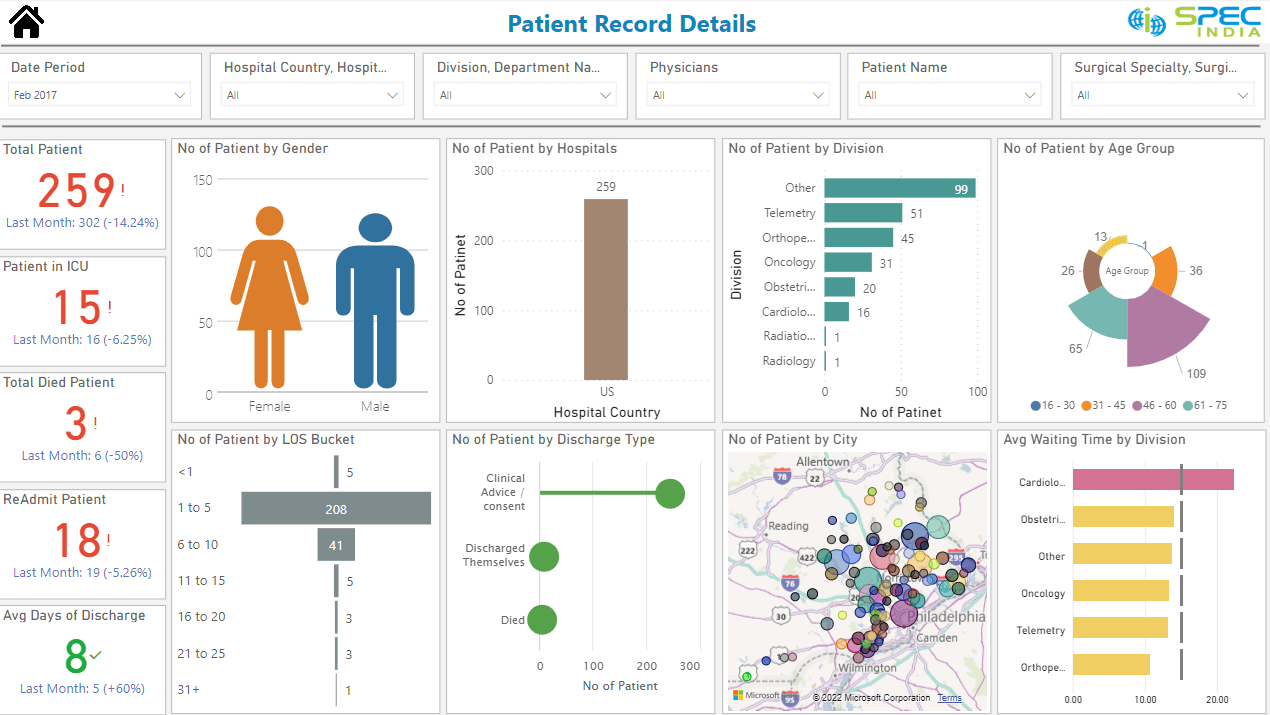Click the Radiology division label
The width and height of the screenshot is (1270, 715).
pos(789,361)
